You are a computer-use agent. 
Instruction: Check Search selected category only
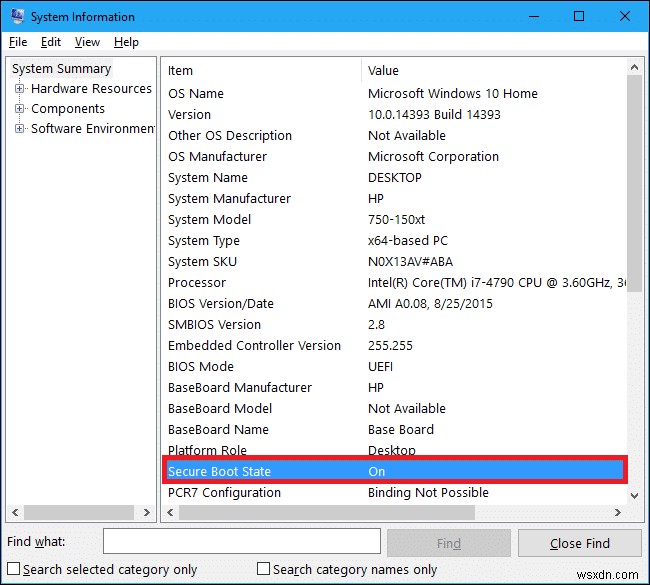(14, 568)
